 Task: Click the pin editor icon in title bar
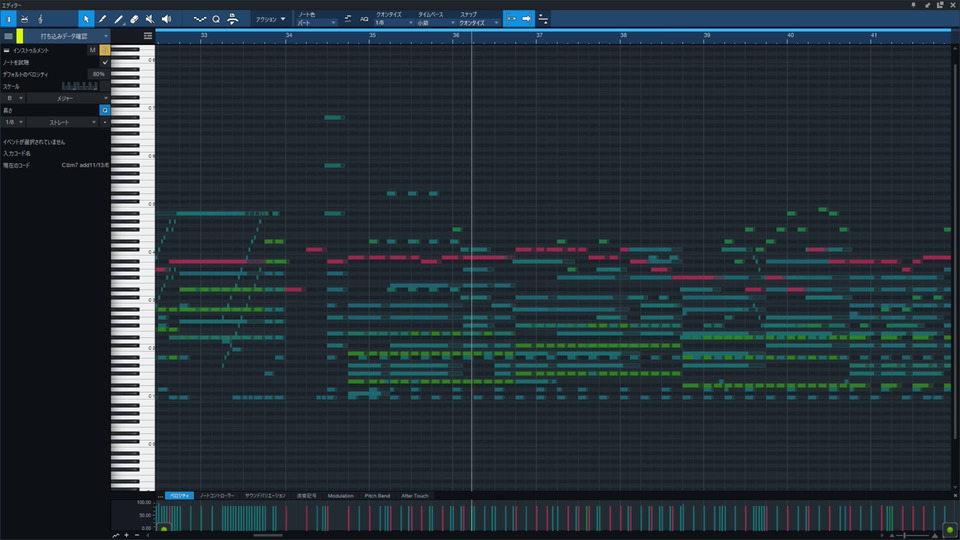pos(913,5)
